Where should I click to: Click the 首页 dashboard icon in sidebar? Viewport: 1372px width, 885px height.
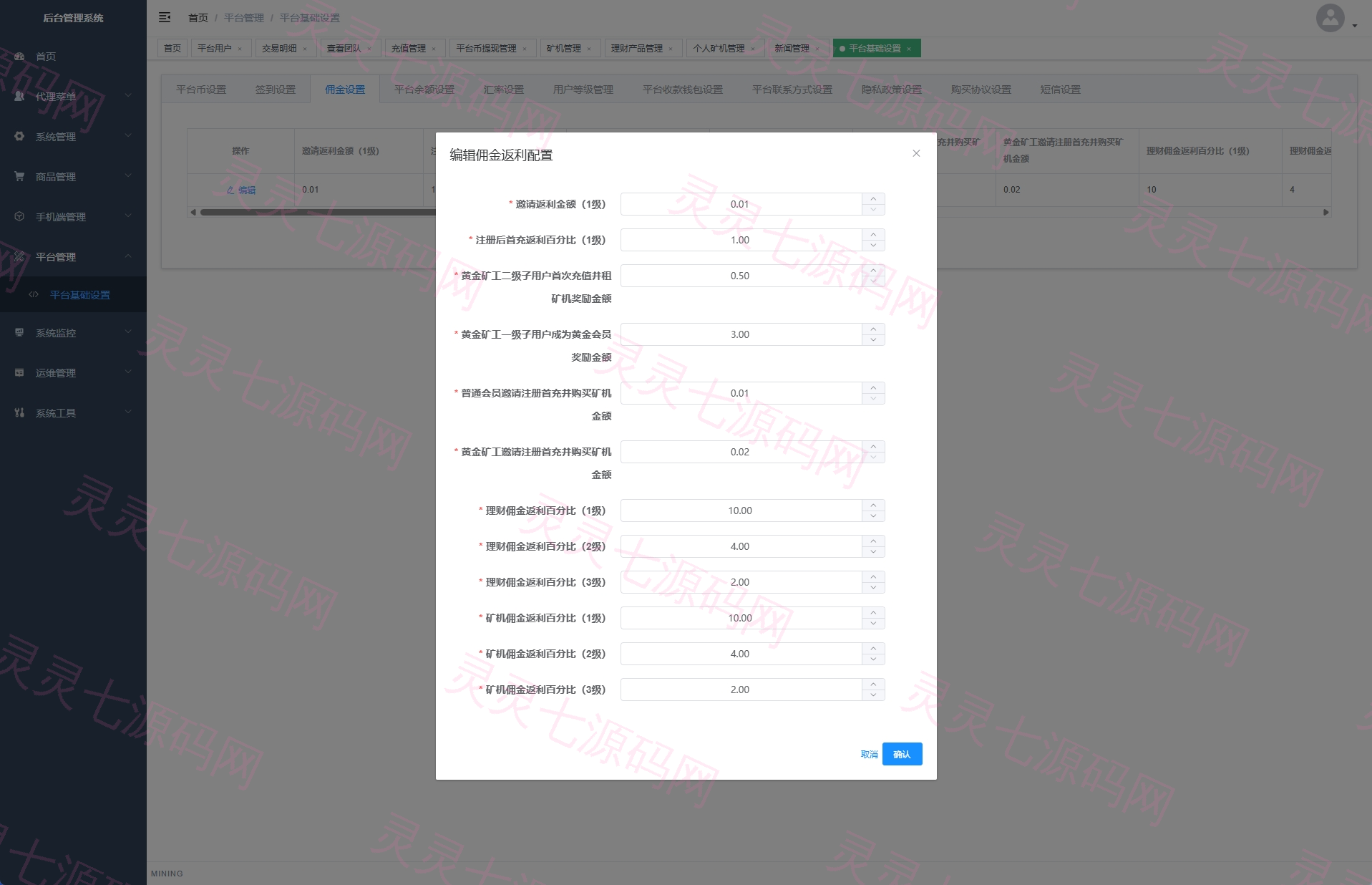tap(20, 56)
